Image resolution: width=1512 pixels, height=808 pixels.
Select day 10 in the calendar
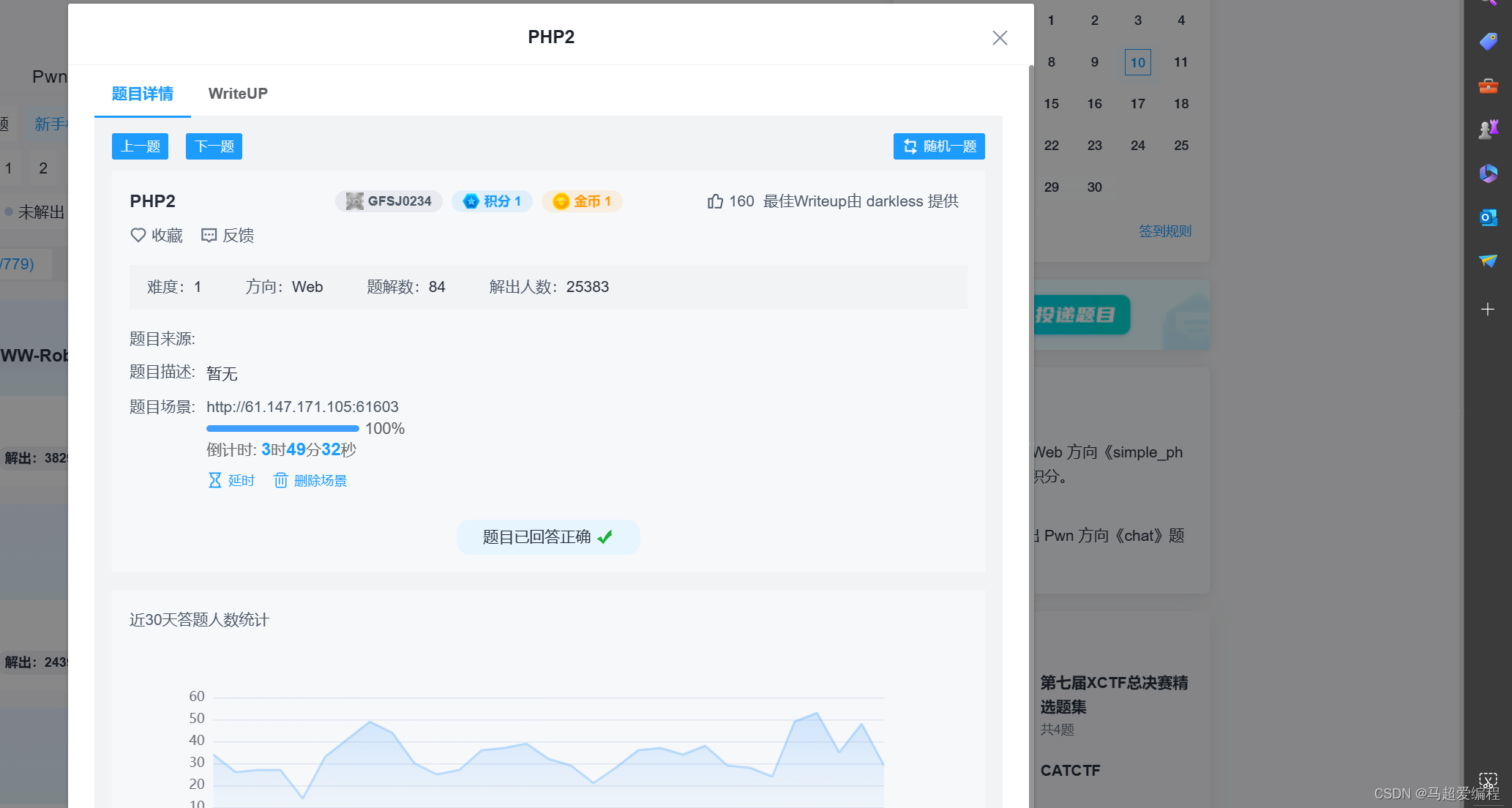(1137, 62)
